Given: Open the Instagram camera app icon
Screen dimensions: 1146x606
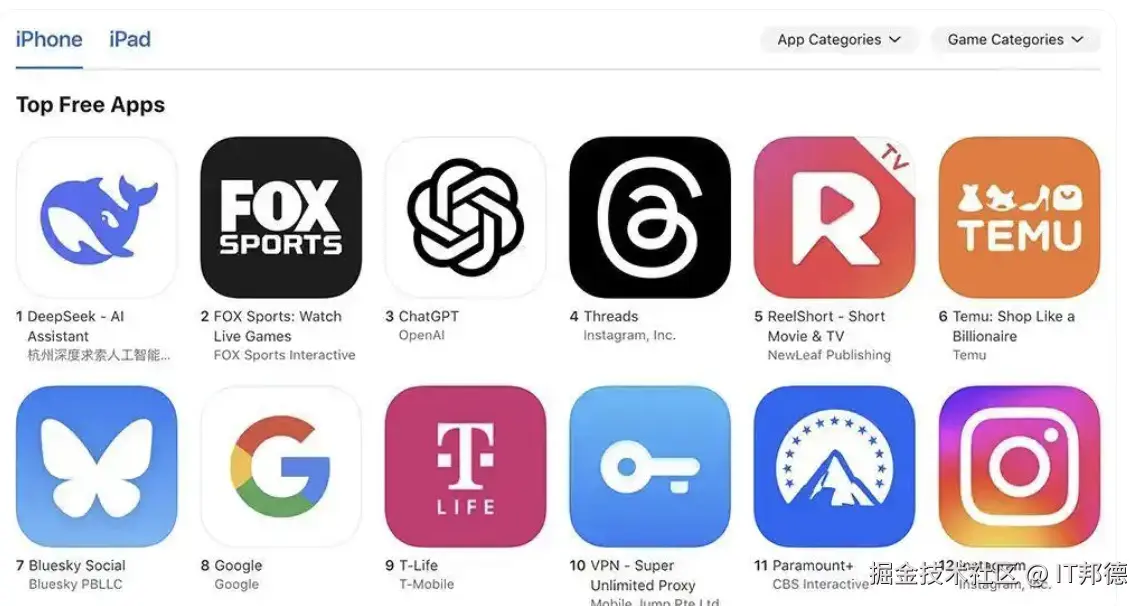Looking at the screenshot, I should click(1019, 466).
